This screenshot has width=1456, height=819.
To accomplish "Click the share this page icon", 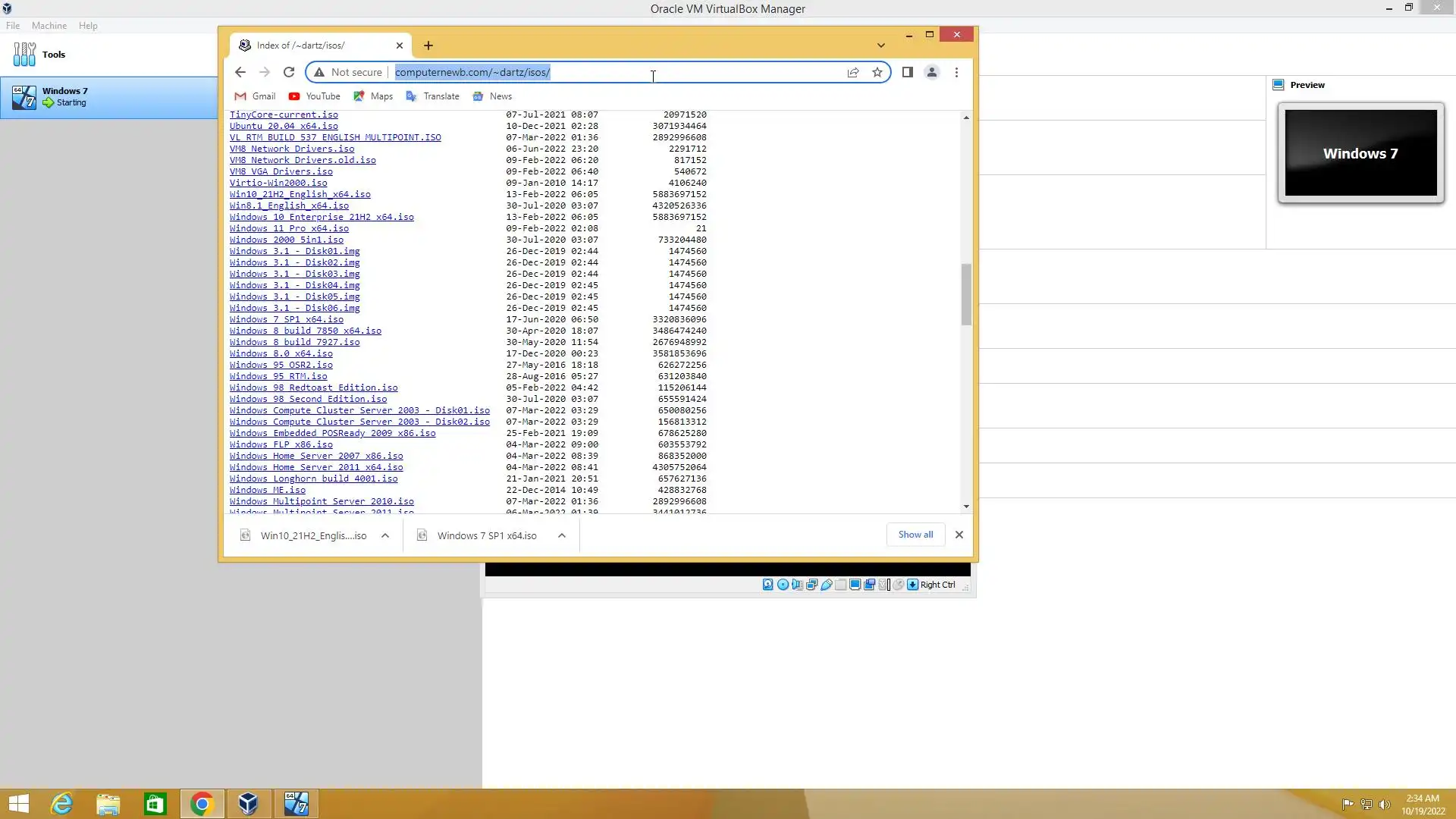I will tap(853, 72).
